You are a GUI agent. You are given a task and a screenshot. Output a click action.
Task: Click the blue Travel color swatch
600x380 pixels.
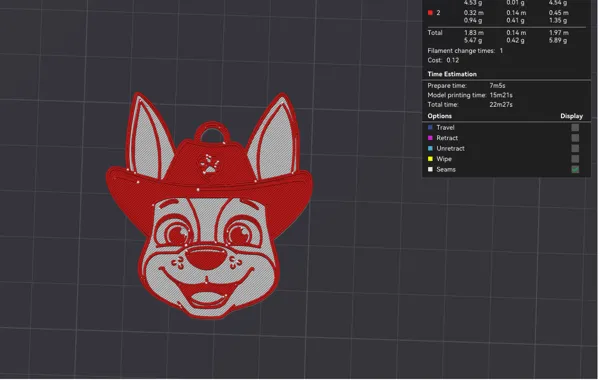pos(431,127)
